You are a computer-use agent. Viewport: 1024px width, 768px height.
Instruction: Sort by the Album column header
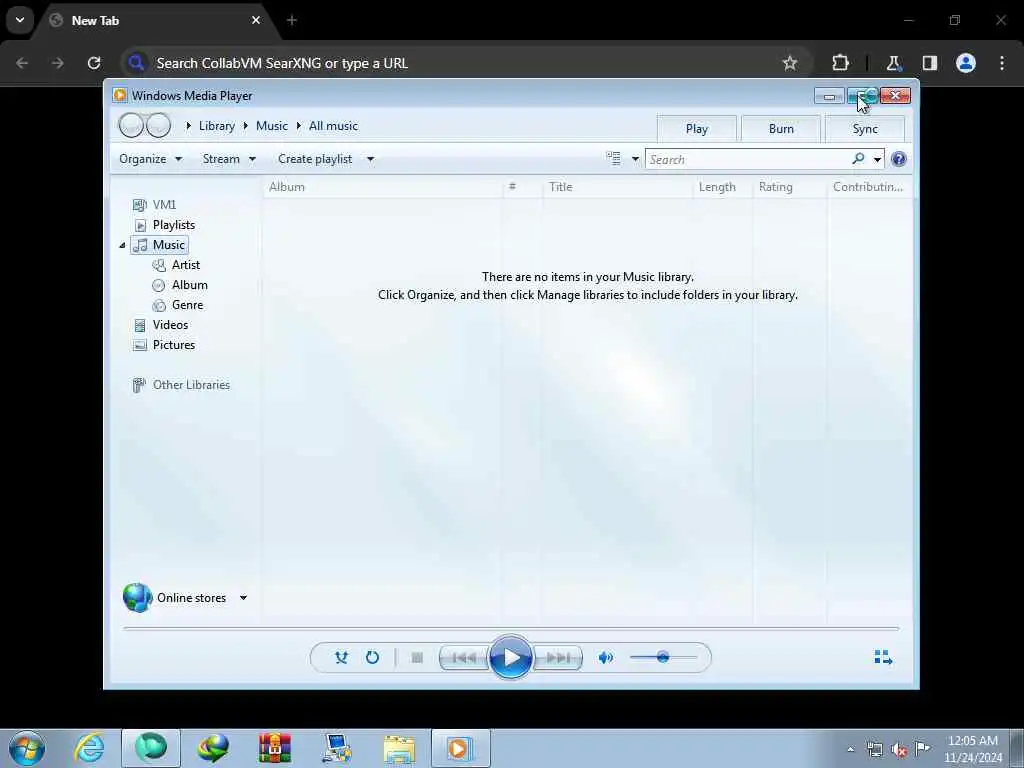tap(383, 187)
